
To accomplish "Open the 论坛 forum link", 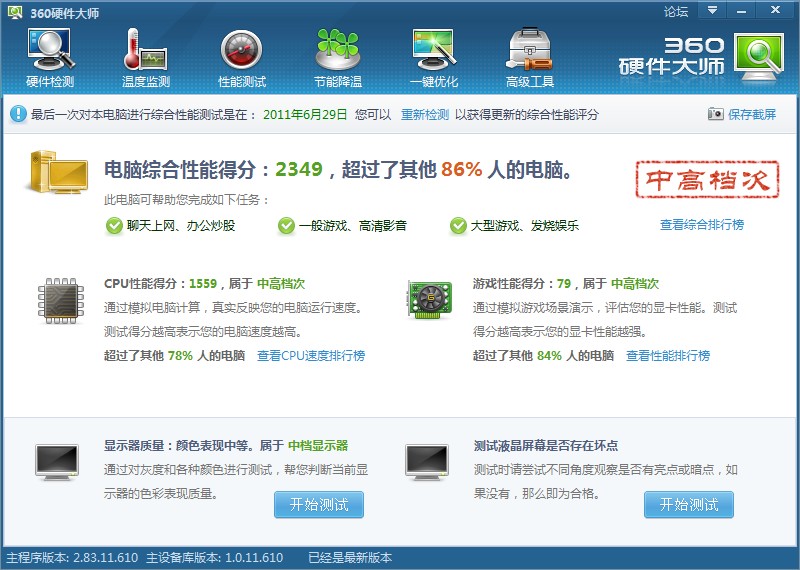I will 676,11.
